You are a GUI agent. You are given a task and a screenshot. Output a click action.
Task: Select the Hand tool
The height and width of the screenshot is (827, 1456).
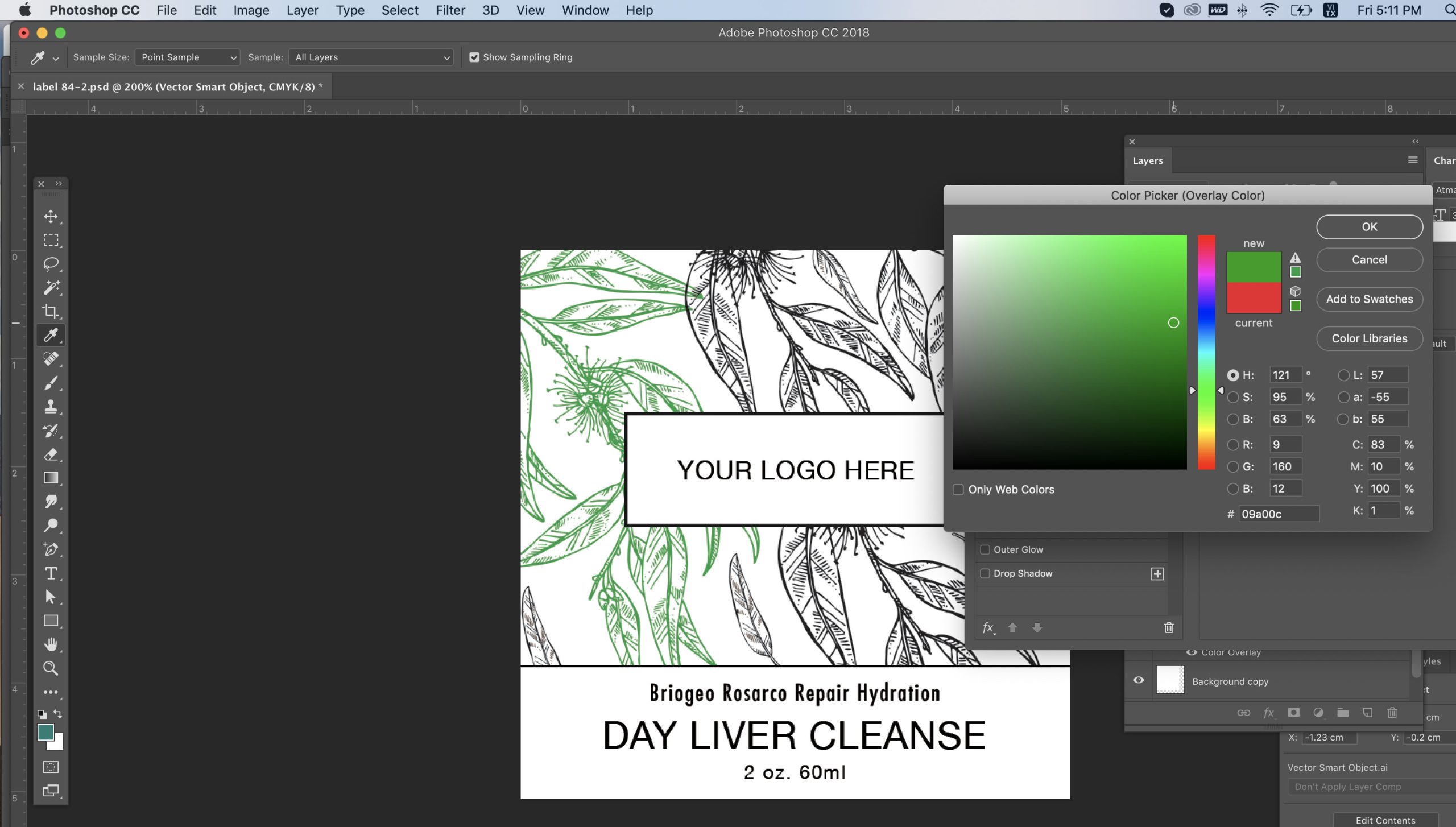[x=51, y=644]
